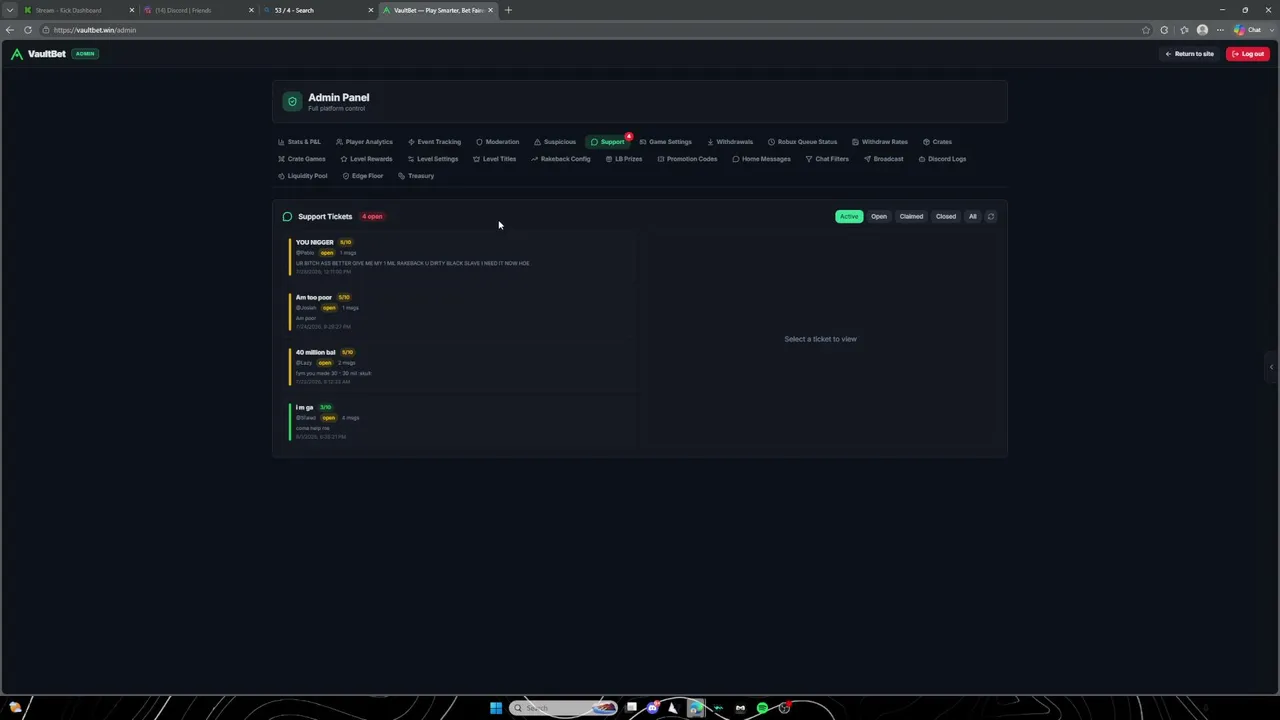
Task: Go to the LB Prizes tab
Action: coord(624,159)
